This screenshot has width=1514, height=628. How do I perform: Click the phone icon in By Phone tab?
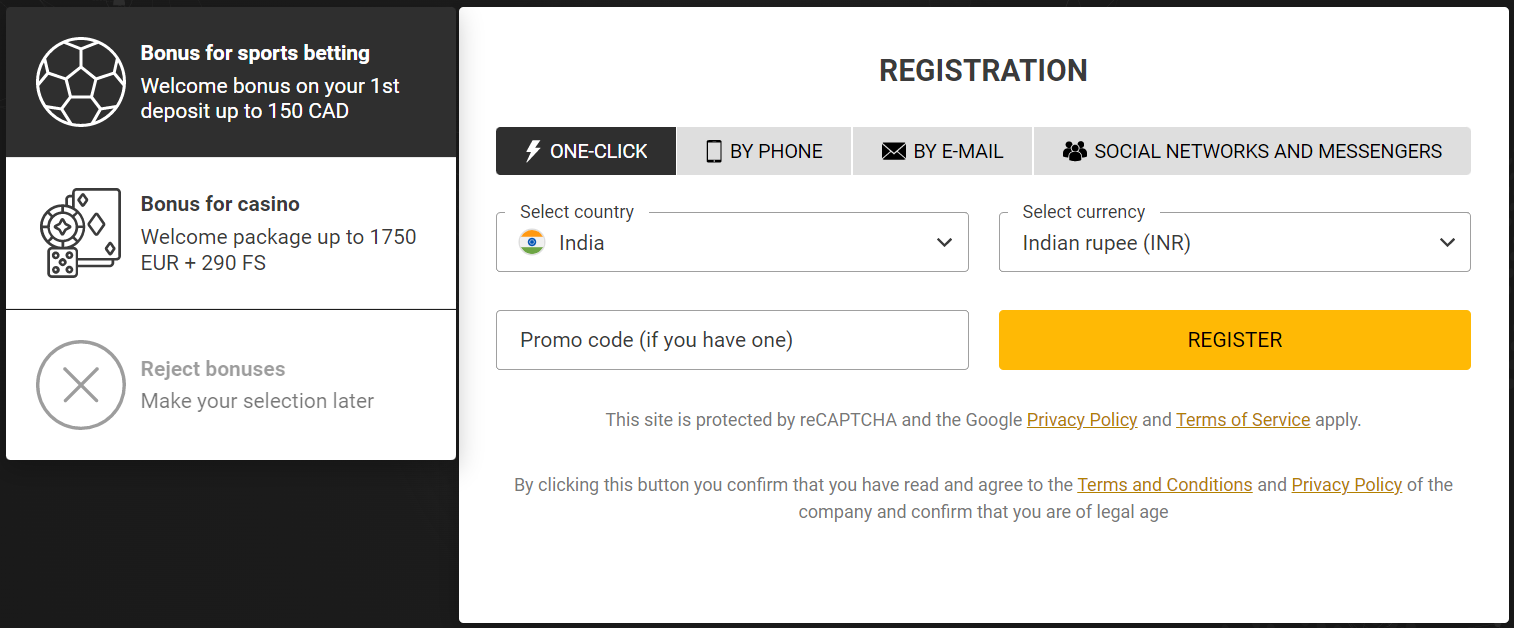click(714, 151)
